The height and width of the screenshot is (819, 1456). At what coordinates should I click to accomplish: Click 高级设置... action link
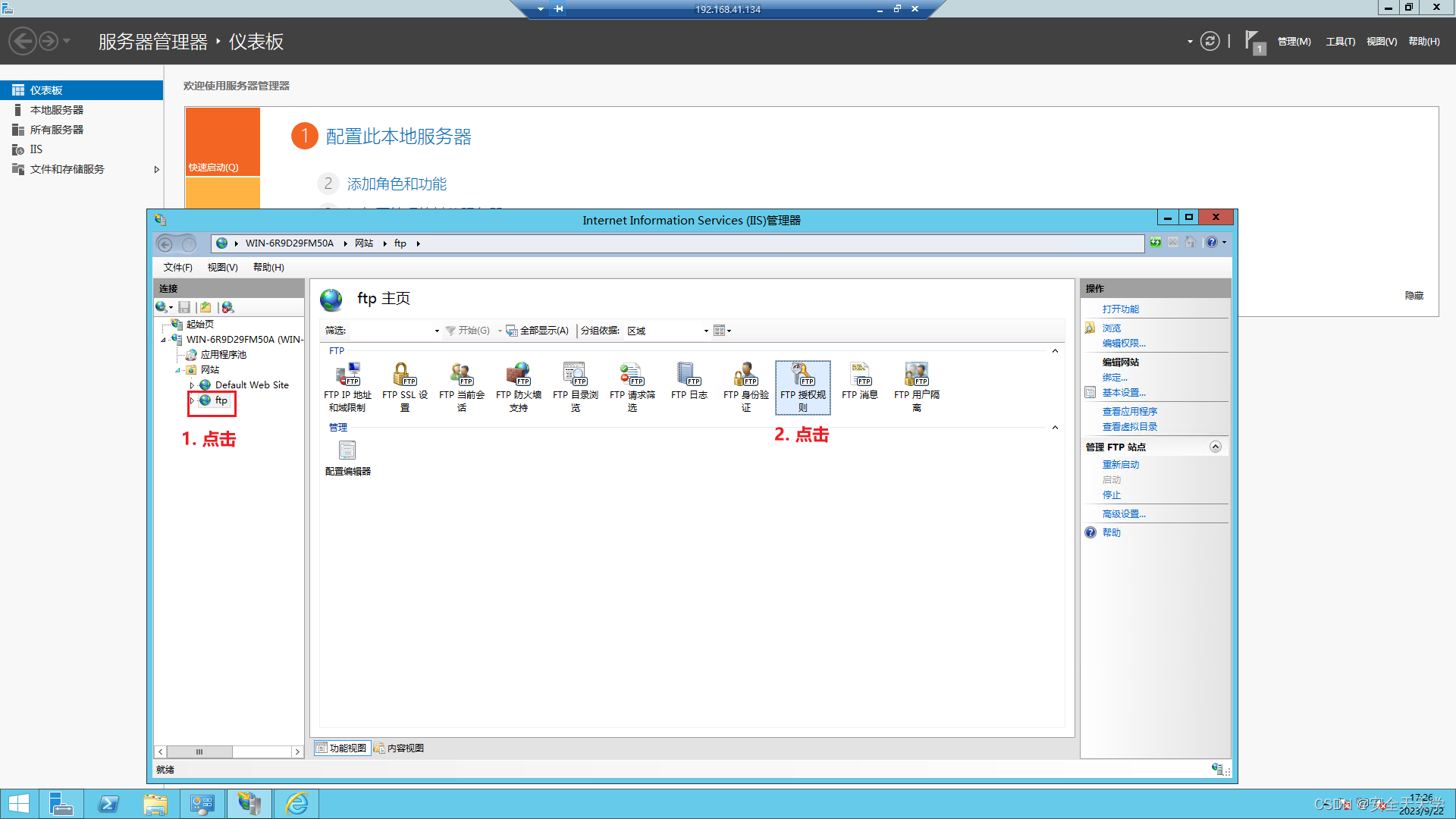[x=1124, y=514]
